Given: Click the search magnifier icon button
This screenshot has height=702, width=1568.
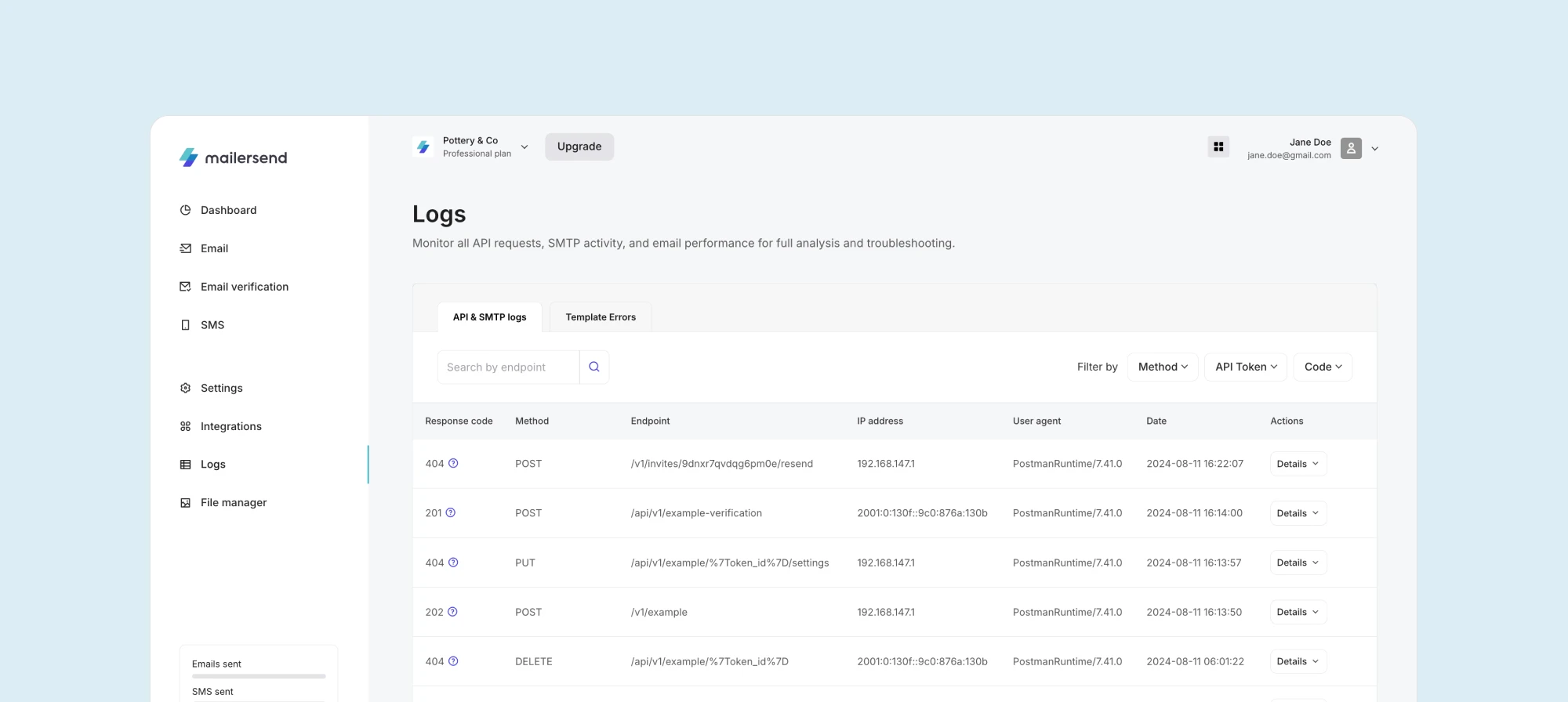Looking at the screenshot, I should tap(593, 367).
